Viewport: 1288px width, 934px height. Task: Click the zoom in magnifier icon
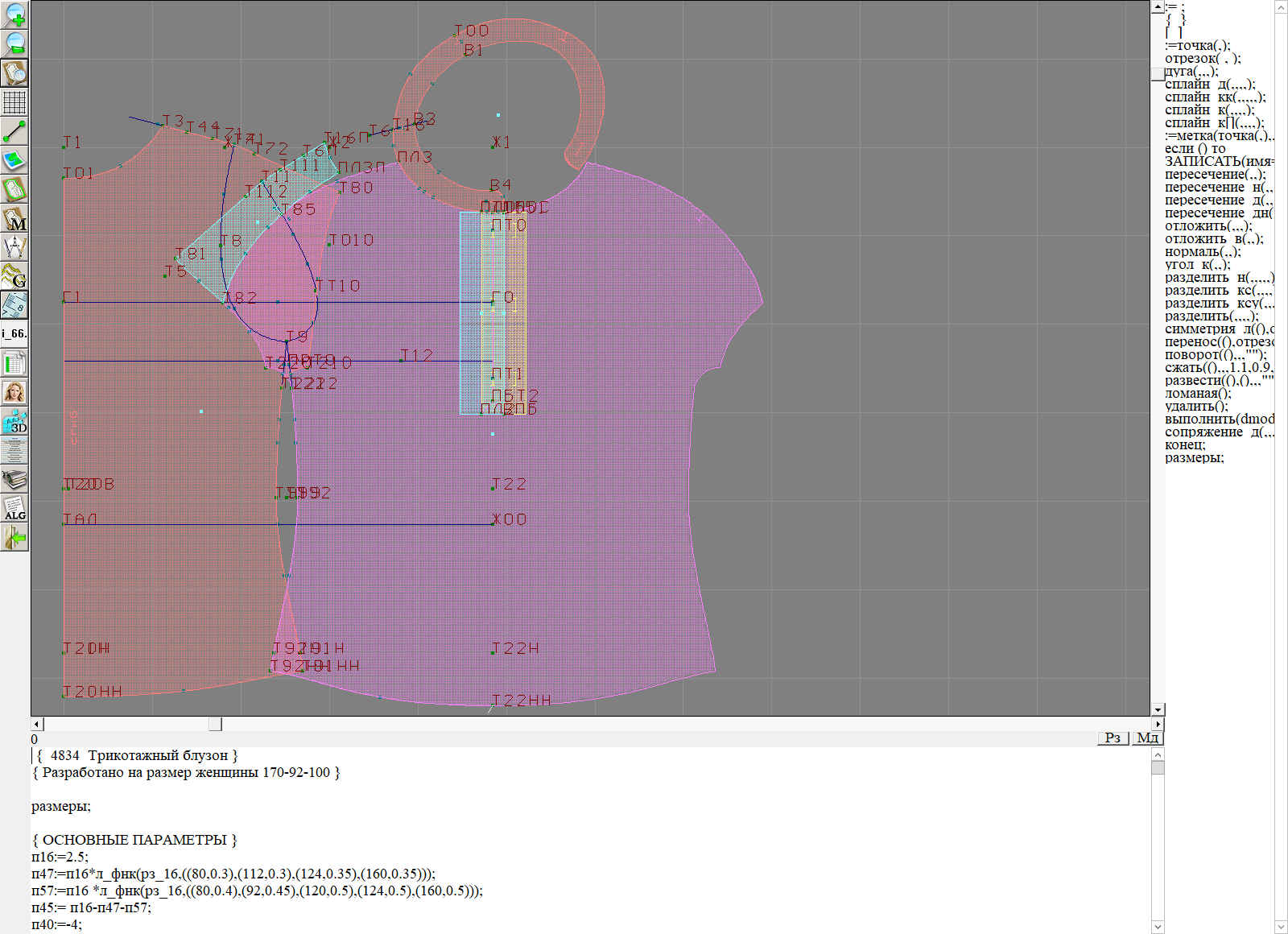[x=14, y=14]
